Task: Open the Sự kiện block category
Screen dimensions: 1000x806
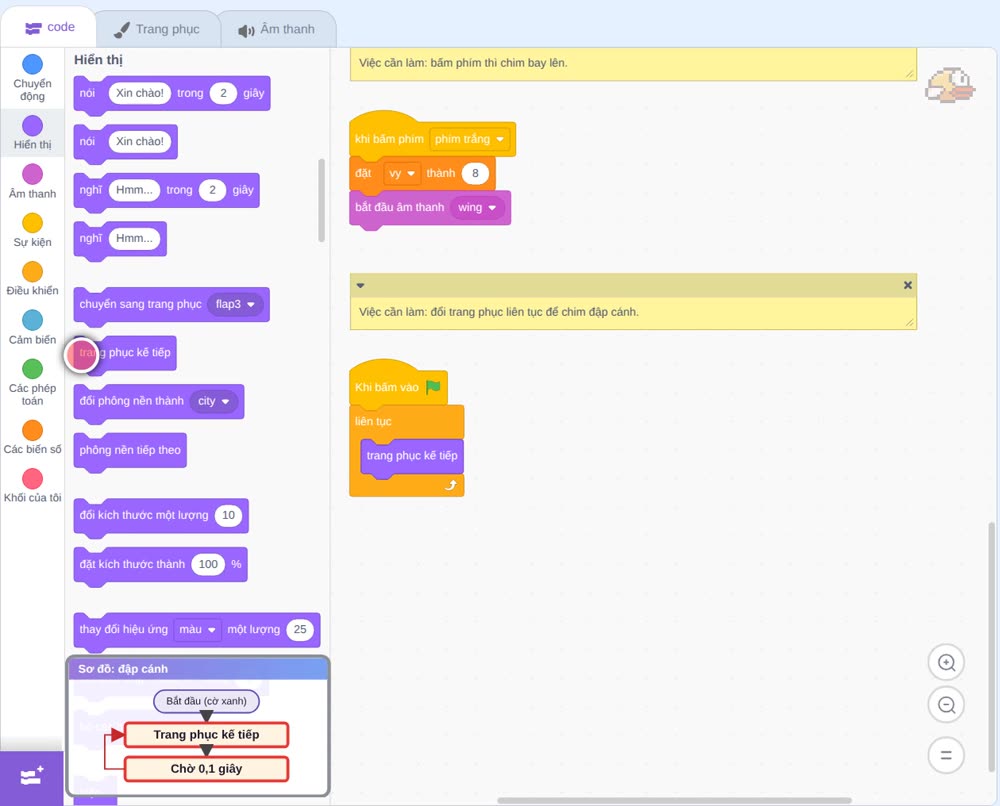Action: click(x=33, y=230)
